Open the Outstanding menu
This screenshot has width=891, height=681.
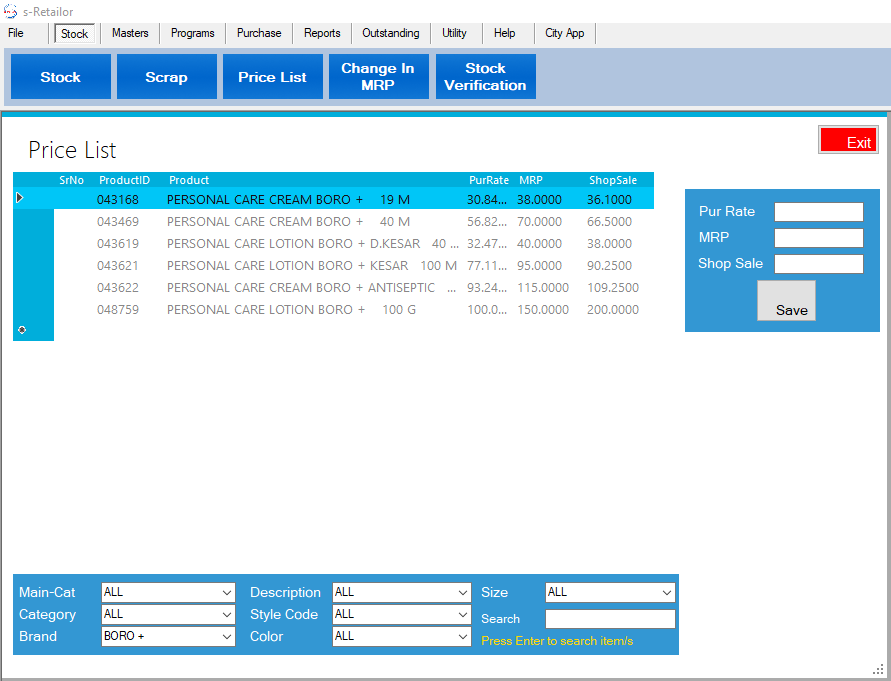390,33
